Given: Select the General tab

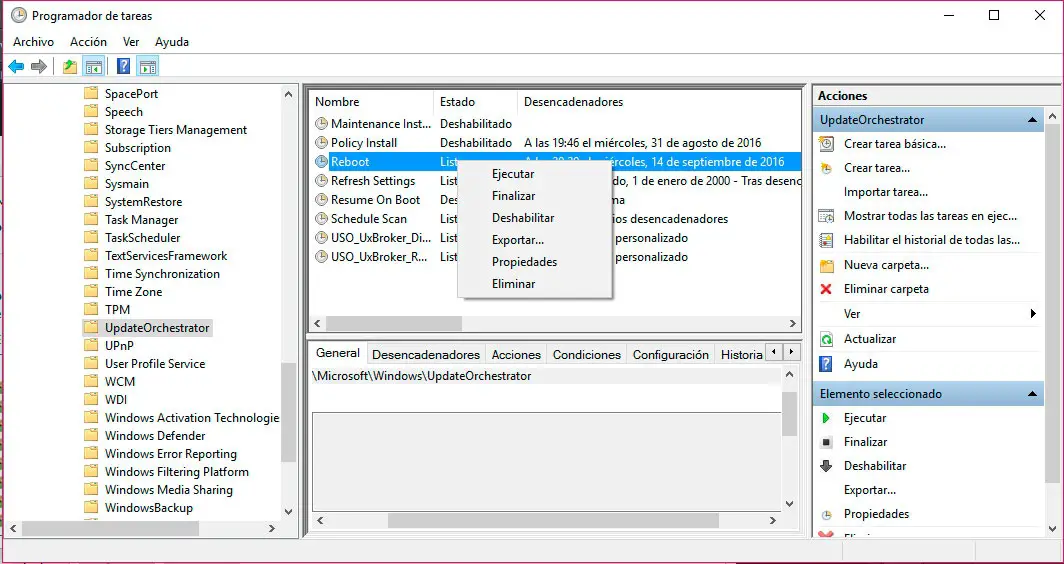Looking at the screenshot, I should coord(338,353).
